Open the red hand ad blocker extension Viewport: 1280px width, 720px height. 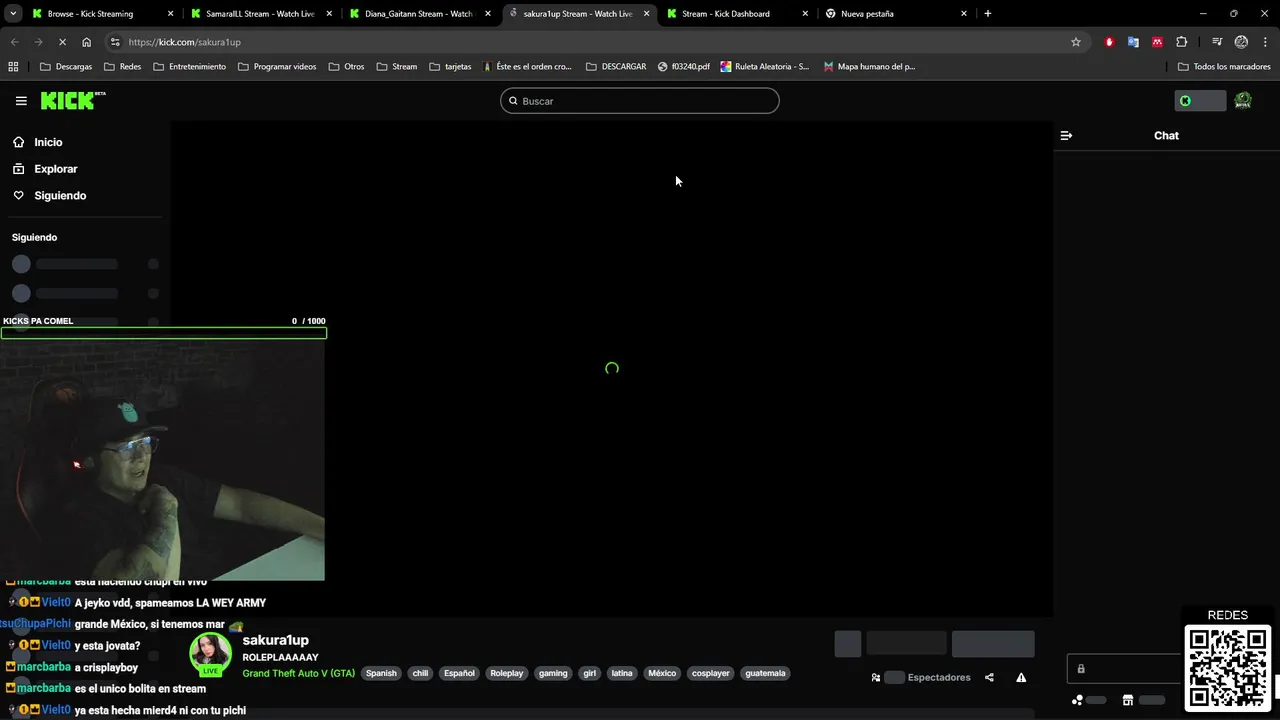pyautogui.click(x=1109, y=42)
